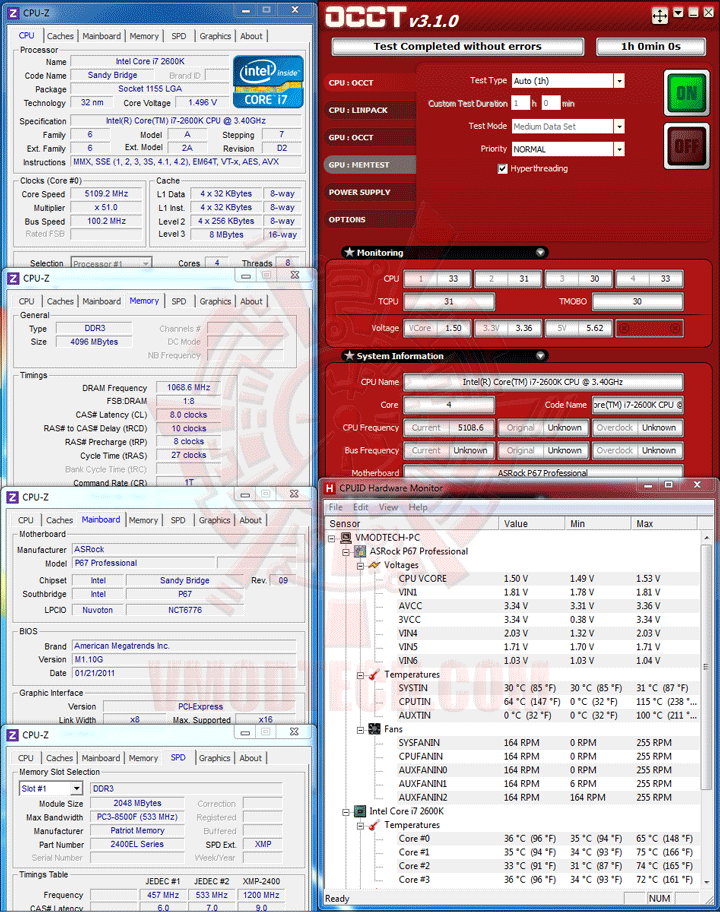
Task: Open the Test Mode dropdown in OCCT
Action: coord(619,126)
